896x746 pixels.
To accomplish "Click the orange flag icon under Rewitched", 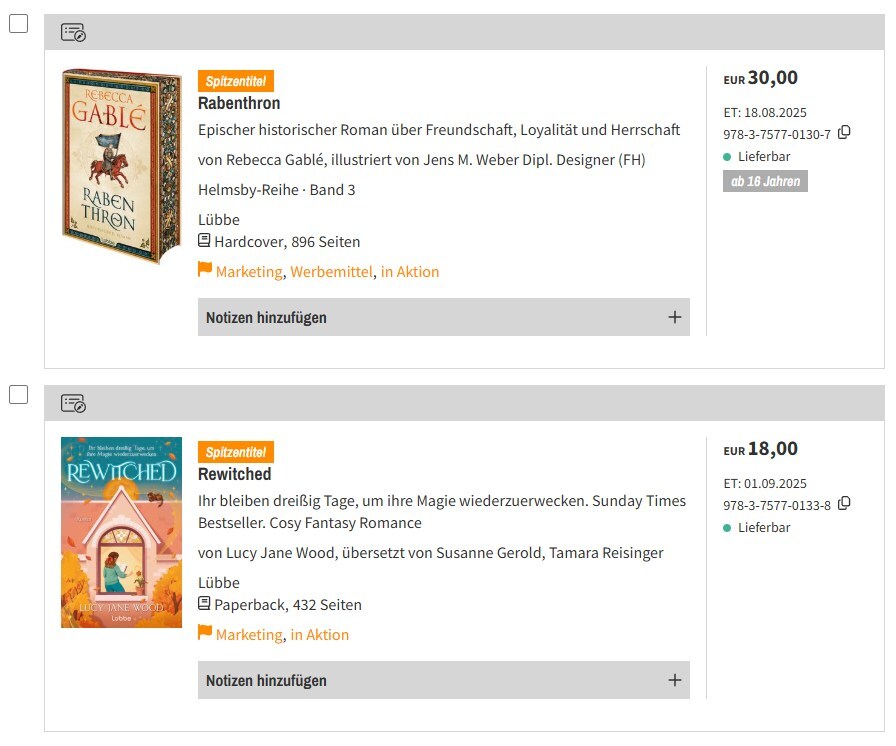I will 205,633.
